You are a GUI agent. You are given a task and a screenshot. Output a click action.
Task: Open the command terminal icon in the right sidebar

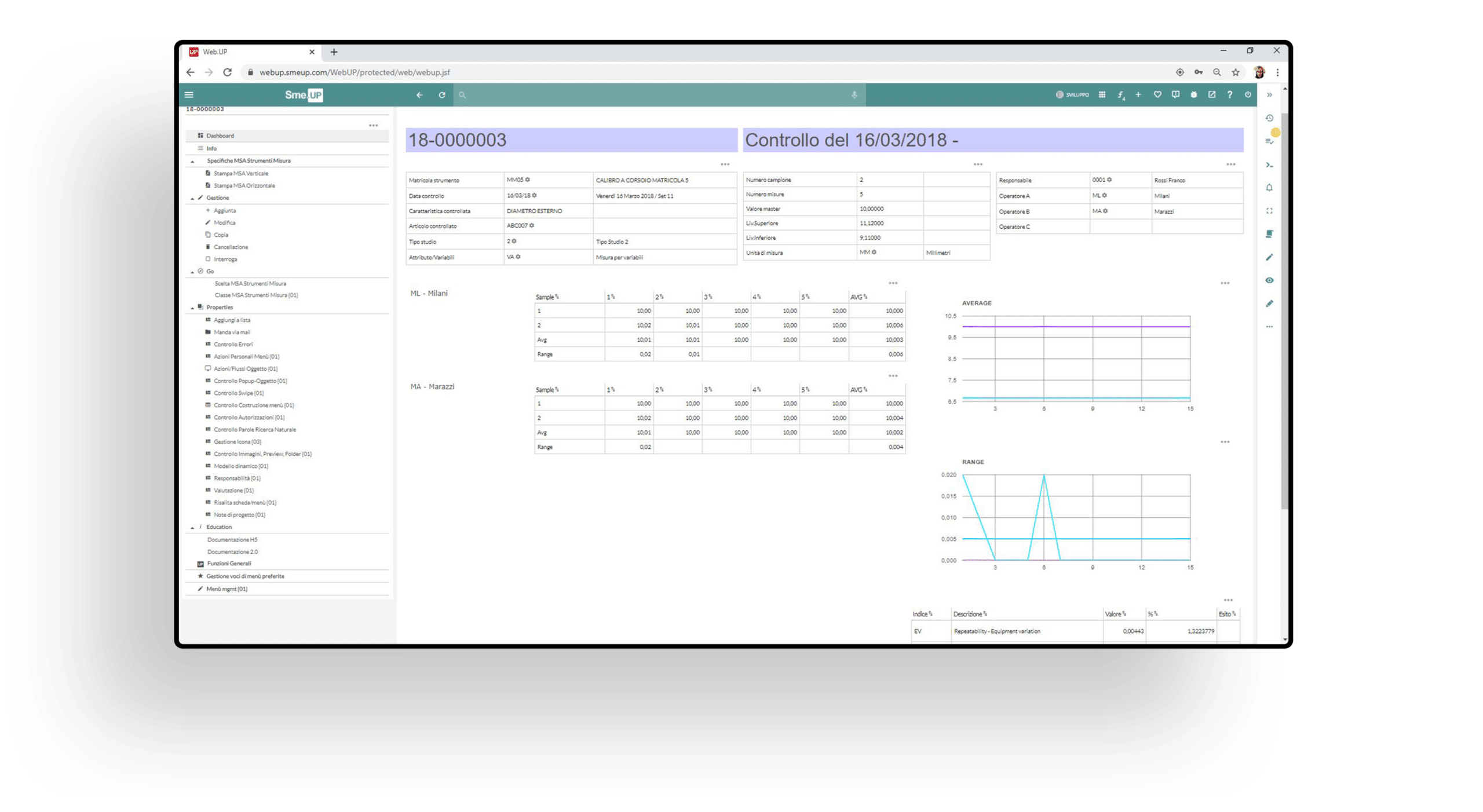click(1269, 165)
